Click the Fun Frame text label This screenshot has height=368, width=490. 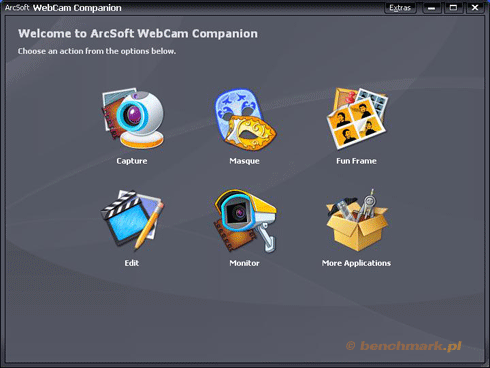point(356,161)
